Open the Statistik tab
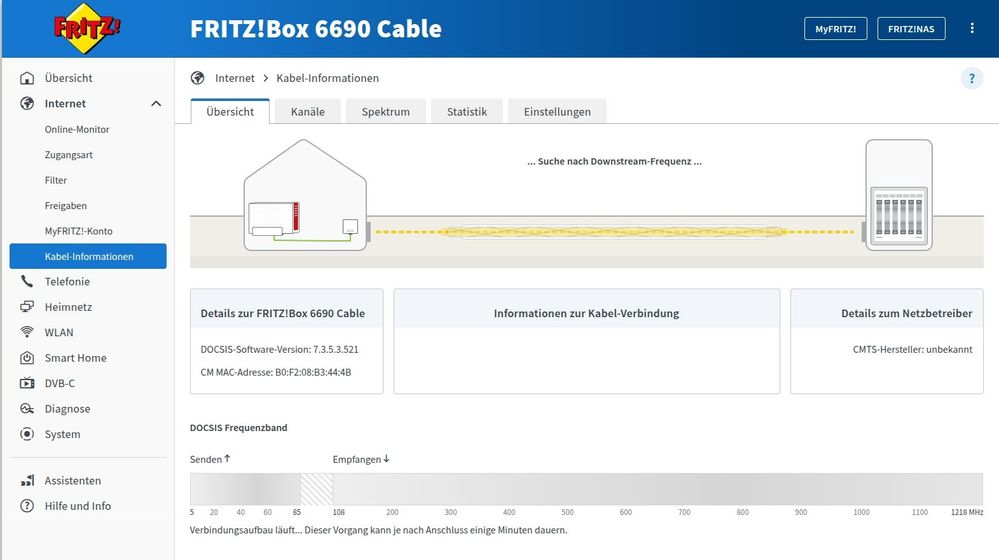Image resolution: width=999 pixels, height=560 pixels. coord(466,112)
